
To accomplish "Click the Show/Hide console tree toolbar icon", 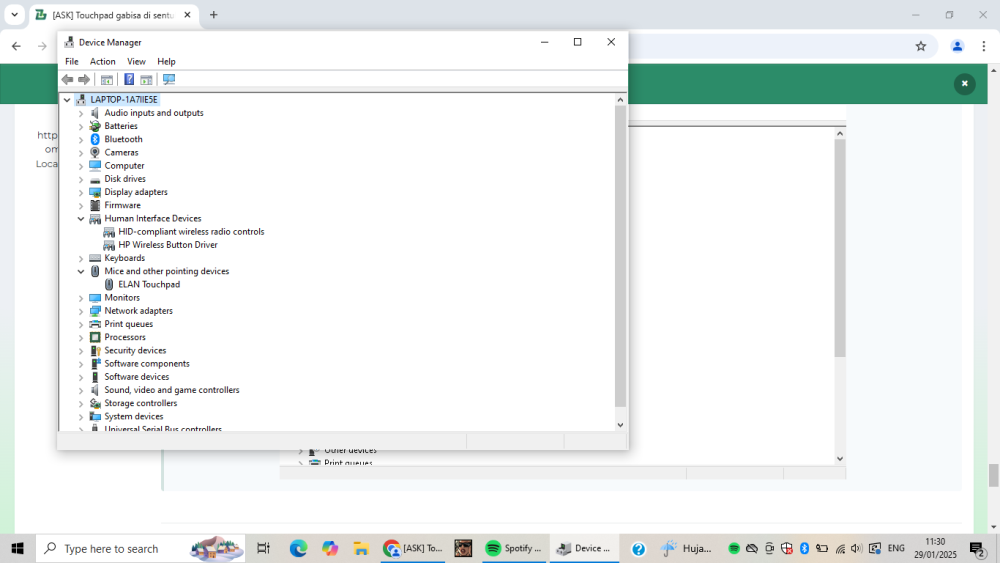I will (107, 80).
